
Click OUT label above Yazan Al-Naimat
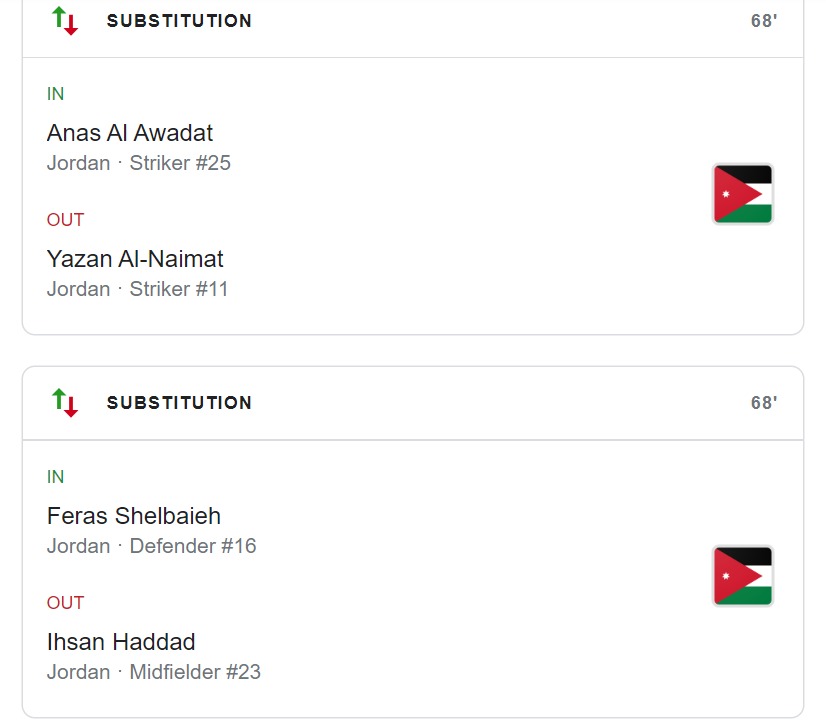(66, 220)
